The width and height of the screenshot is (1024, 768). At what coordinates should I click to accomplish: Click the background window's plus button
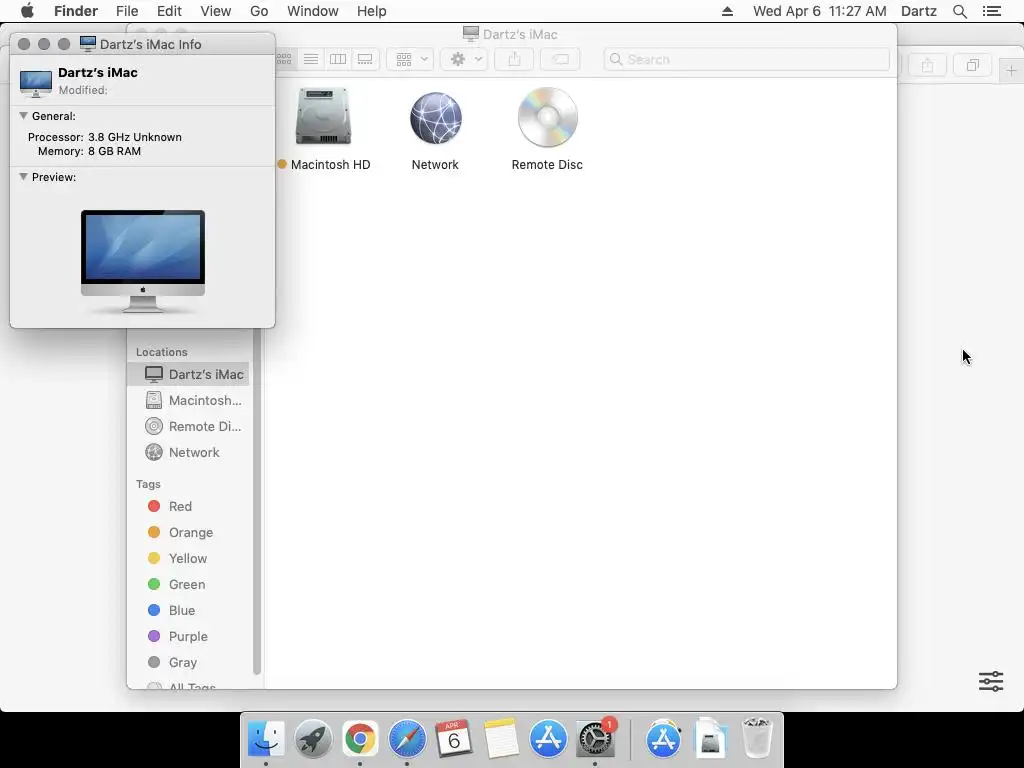(1011, 69)
